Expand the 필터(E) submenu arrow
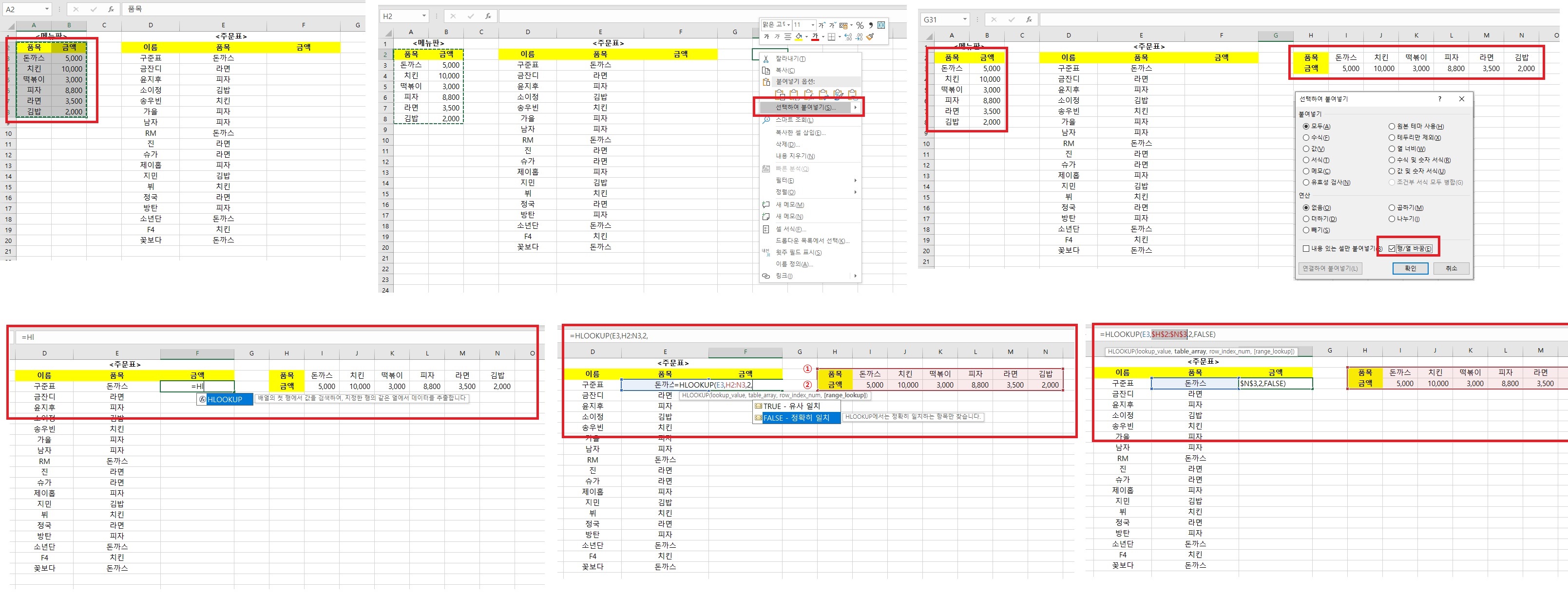The image size is (1568, 594). (855, 181)
